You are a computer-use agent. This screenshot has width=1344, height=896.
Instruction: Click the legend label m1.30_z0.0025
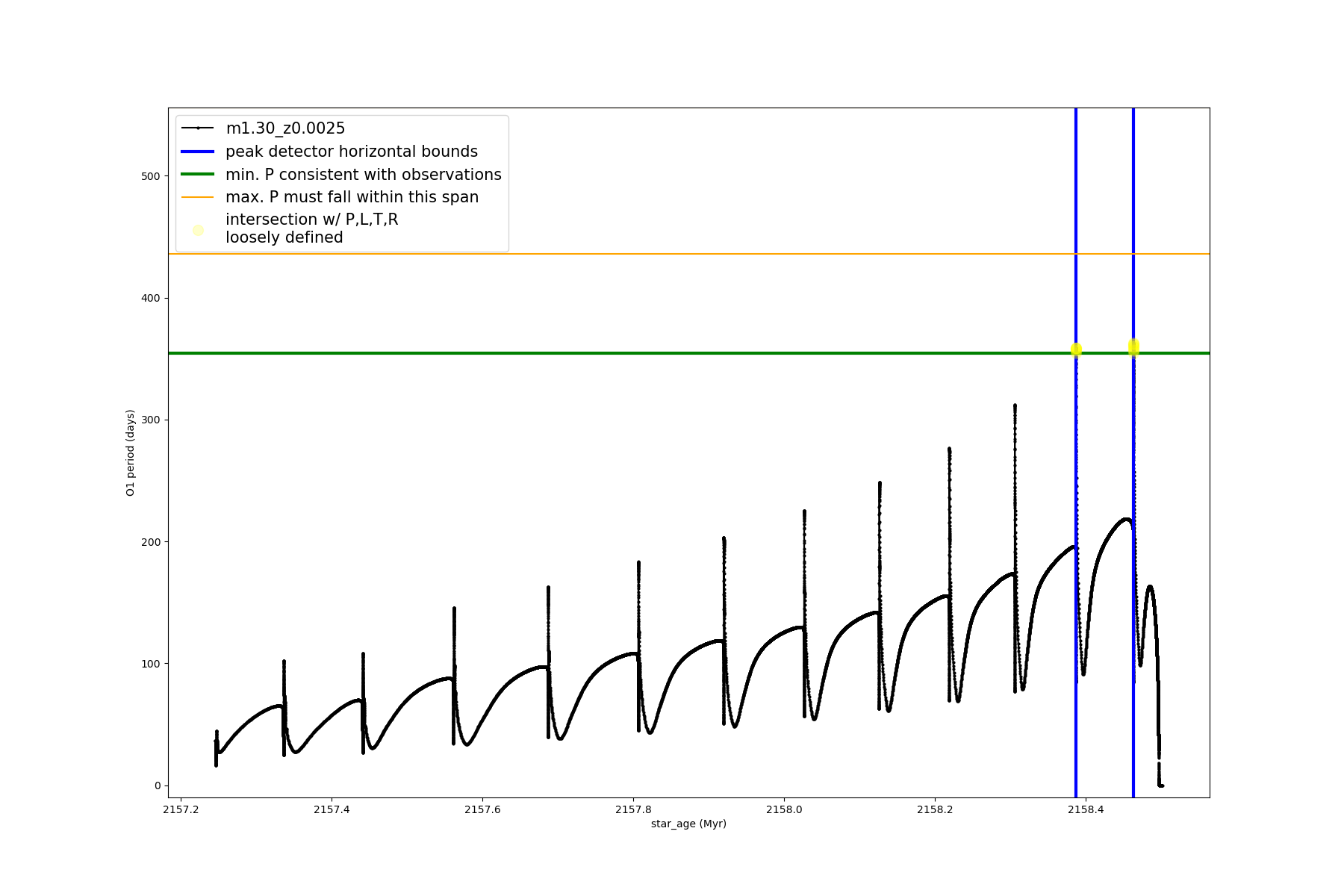point(285,128)
